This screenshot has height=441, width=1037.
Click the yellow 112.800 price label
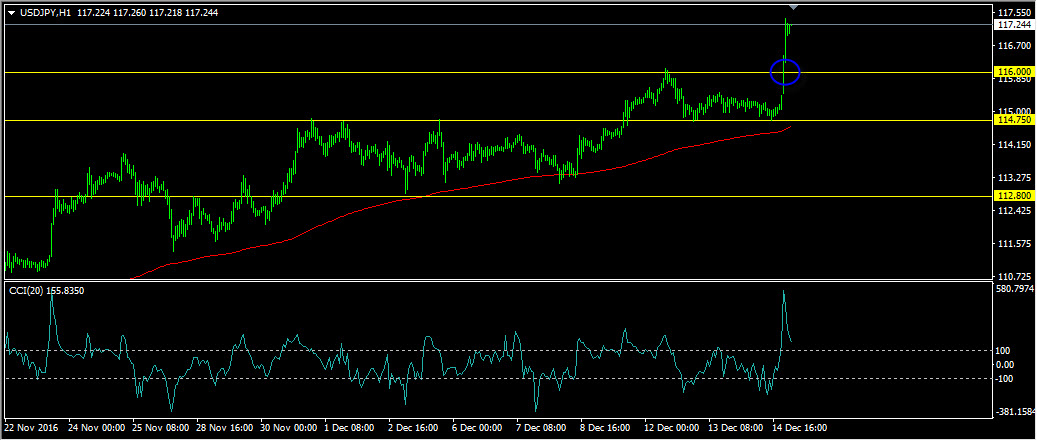1014,196
